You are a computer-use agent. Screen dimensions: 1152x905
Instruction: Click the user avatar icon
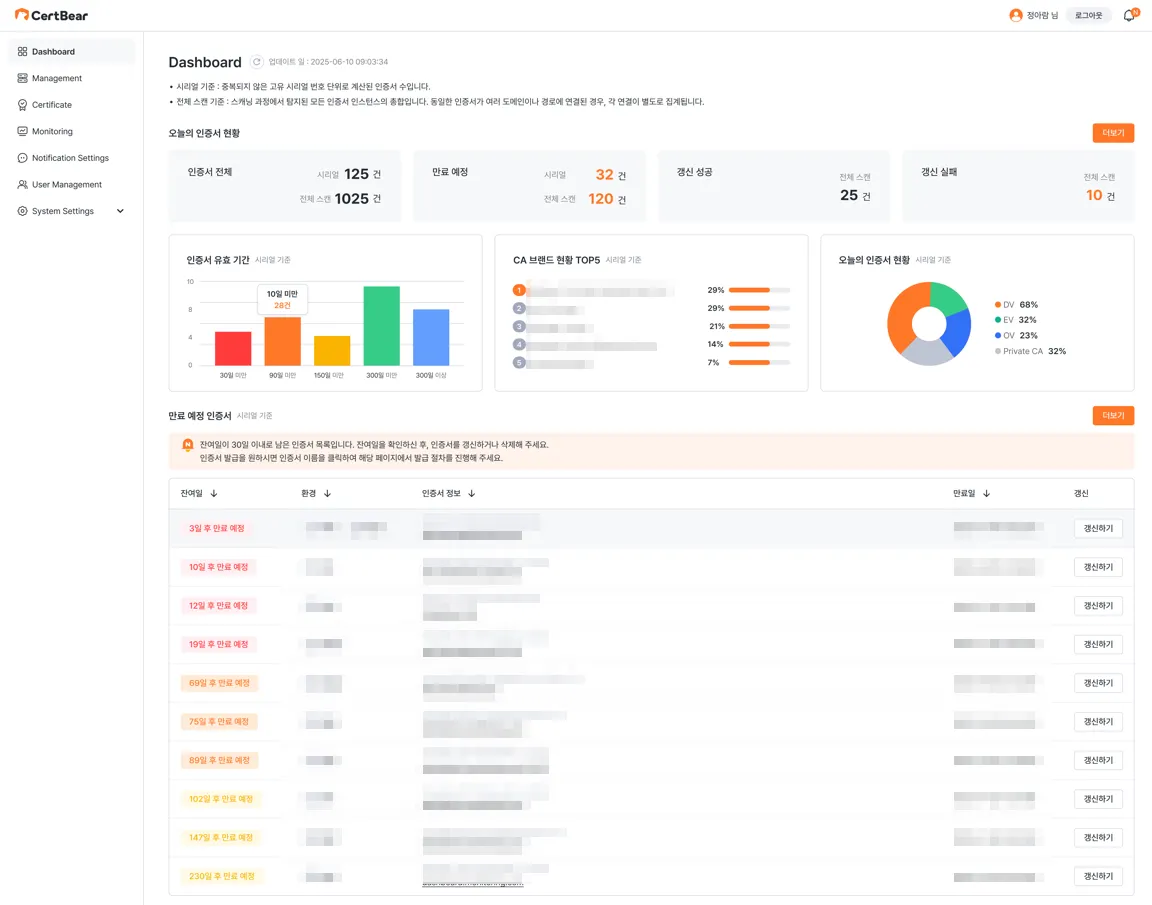point(1016,15)
